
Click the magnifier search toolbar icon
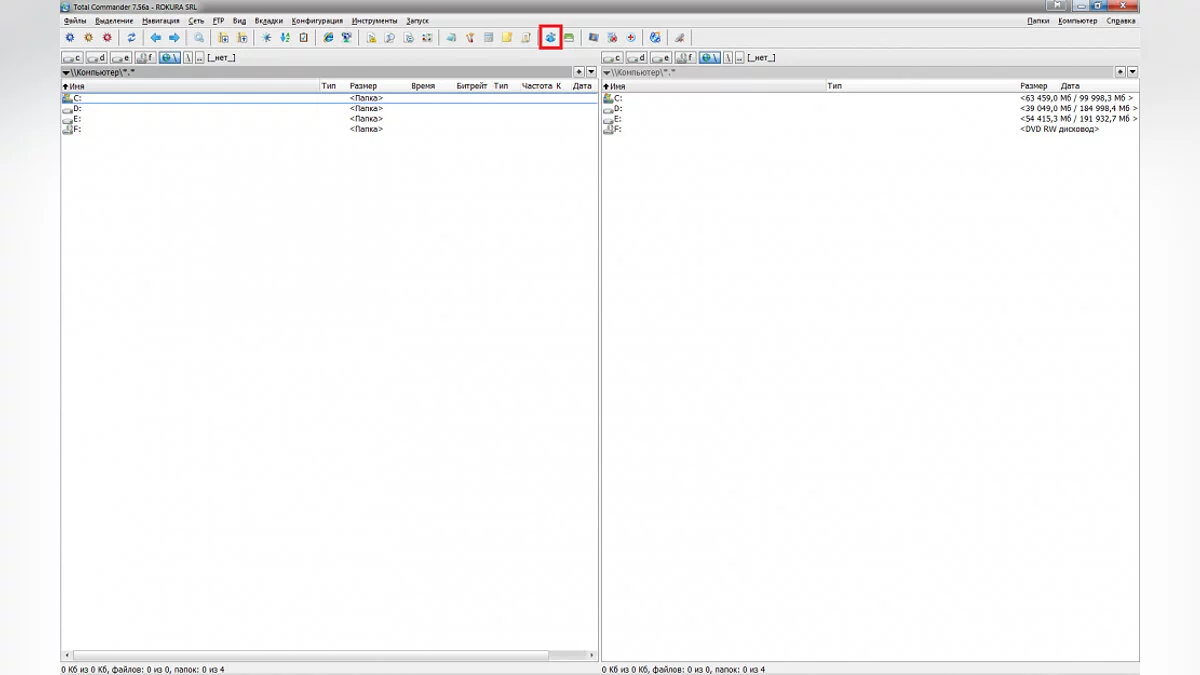199,38
